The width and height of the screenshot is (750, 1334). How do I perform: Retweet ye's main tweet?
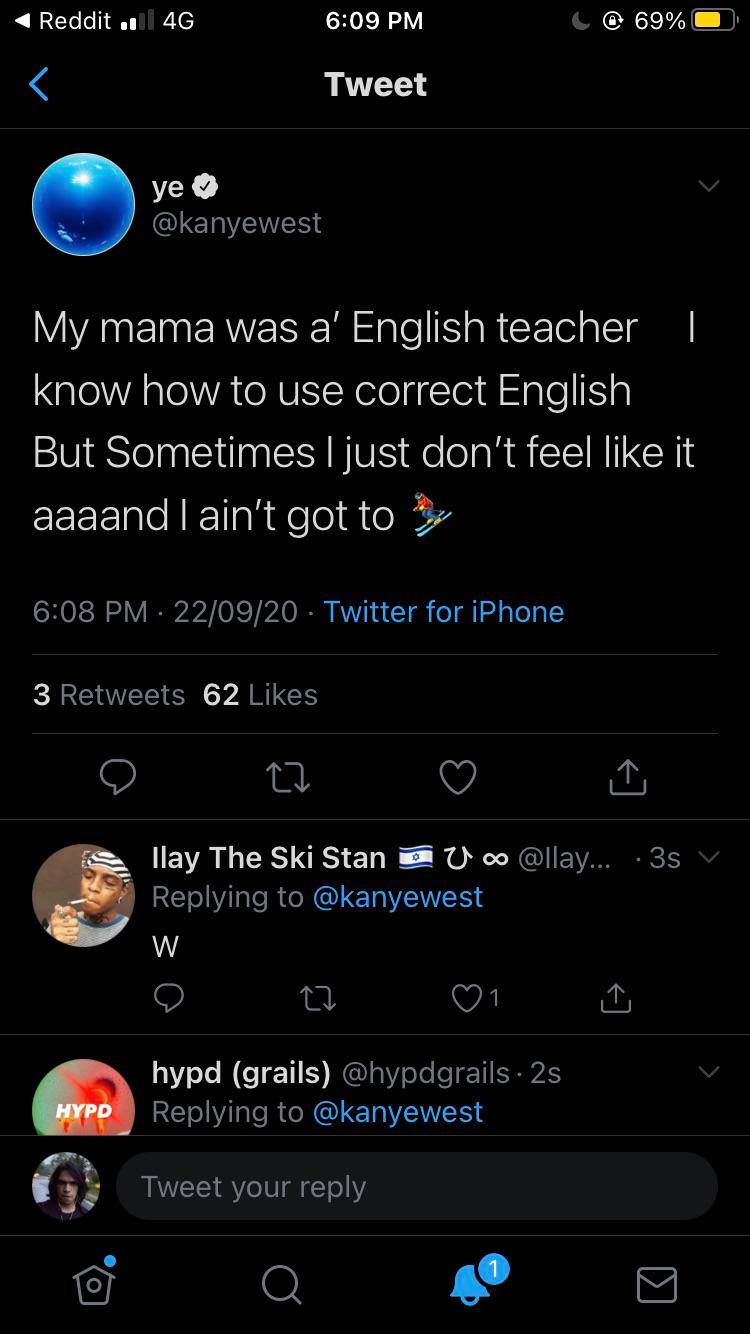coord(287,777)
